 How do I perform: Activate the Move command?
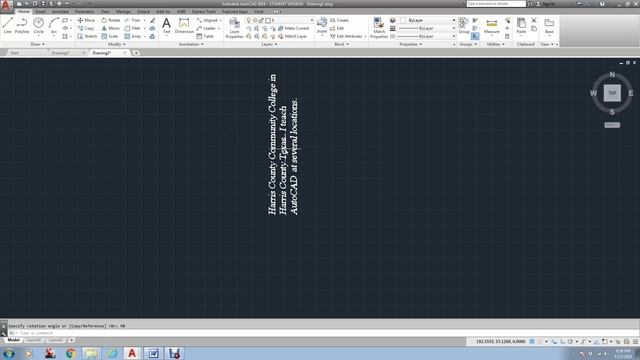pos(86,20)
